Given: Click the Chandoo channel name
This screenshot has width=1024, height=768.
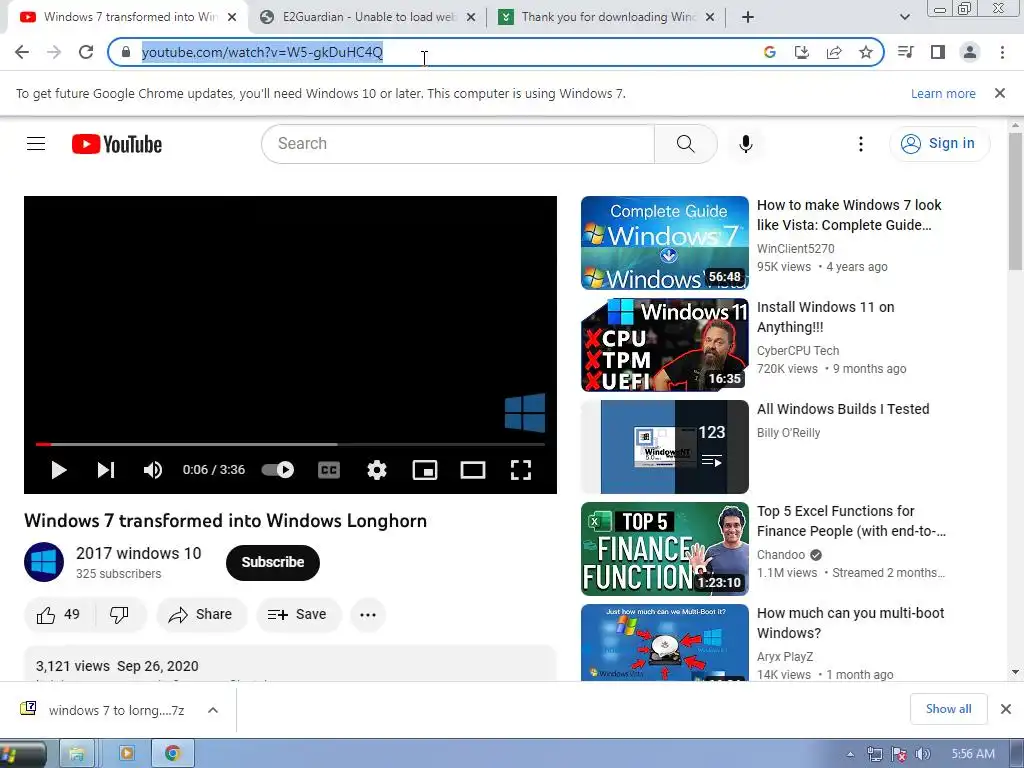Looking at the screenshot, I should 781,554.
